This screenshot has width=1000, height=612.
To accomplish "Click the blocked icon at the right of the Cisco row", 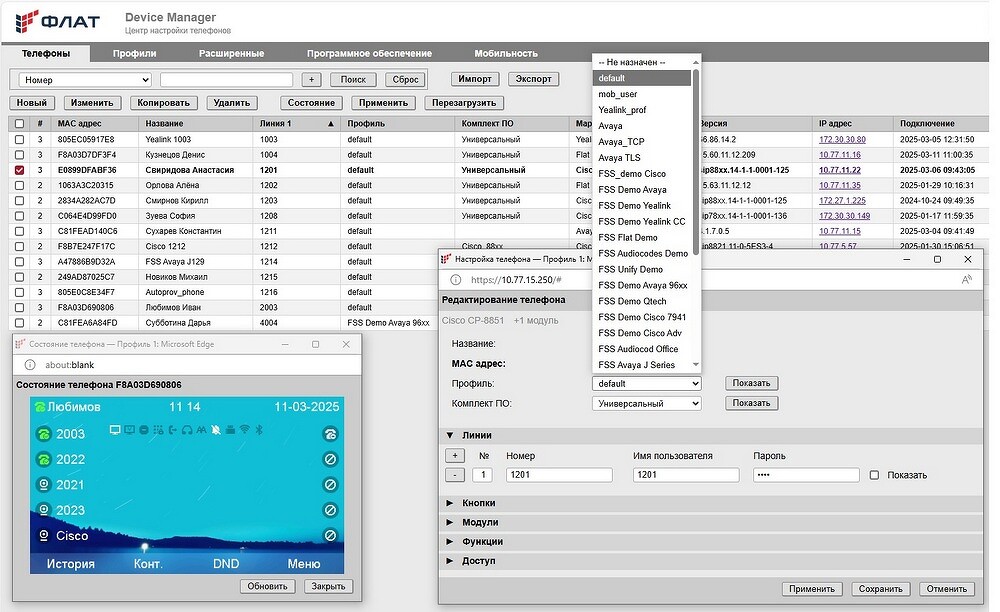I will click(x=330, y=536).
